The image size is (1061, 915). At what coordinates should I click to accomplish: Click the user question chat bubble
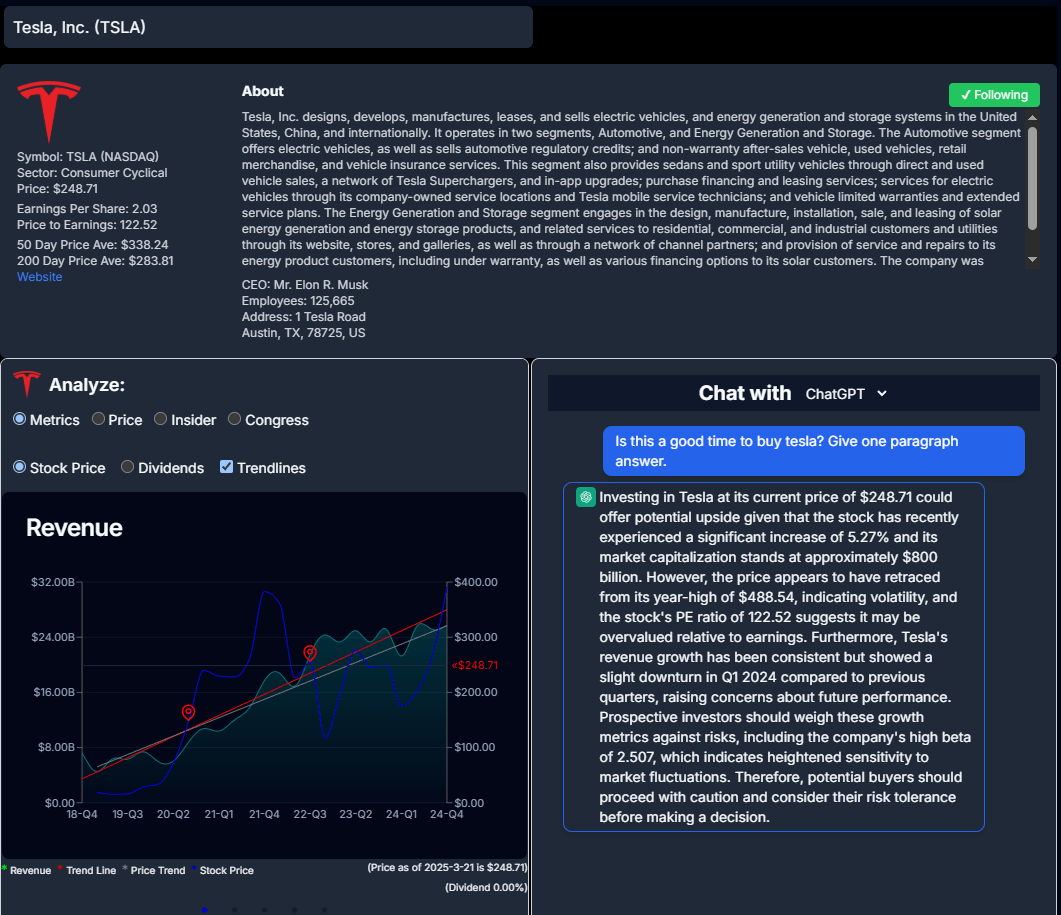(x=813, y=451)
